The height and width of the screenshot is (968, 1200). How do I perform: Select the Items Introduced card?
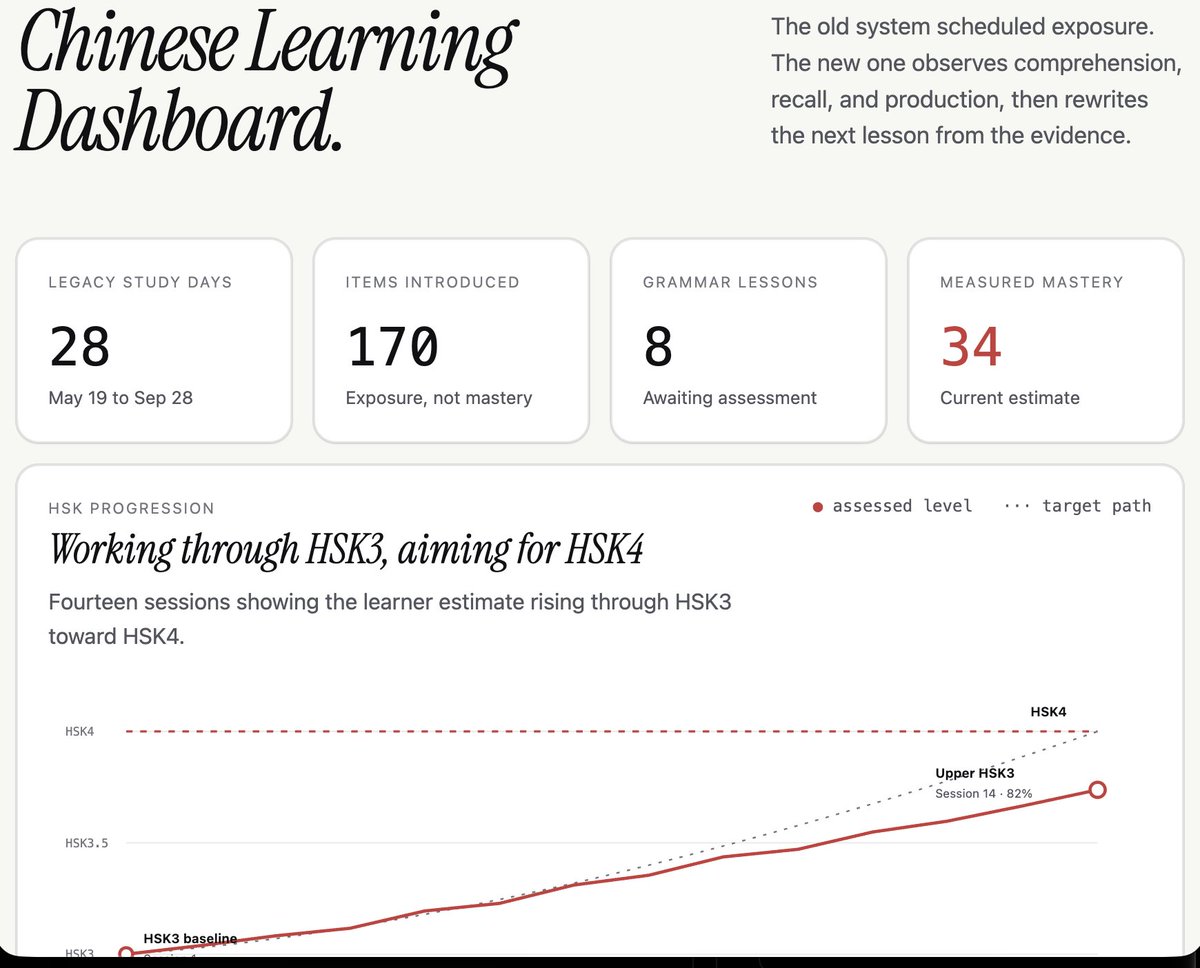pyautogui.click(x=451, y=340)
